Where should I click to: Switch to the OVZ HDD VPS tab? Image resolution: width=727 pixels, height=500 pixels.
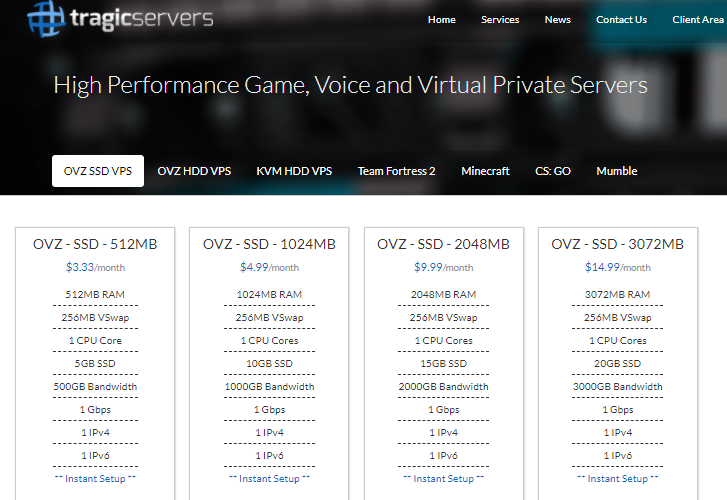pyautogui.click(x=194, y=171)
